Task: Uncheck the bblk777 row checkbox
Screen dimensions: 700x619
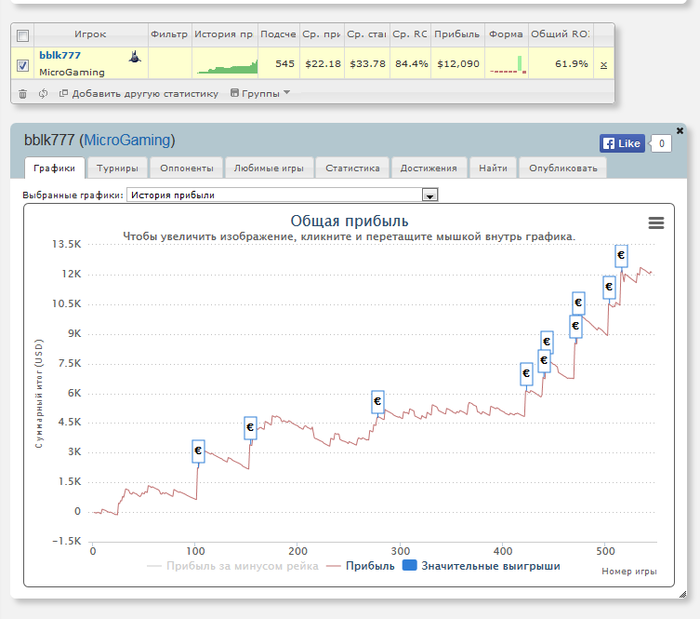Action: click(23, 65)
